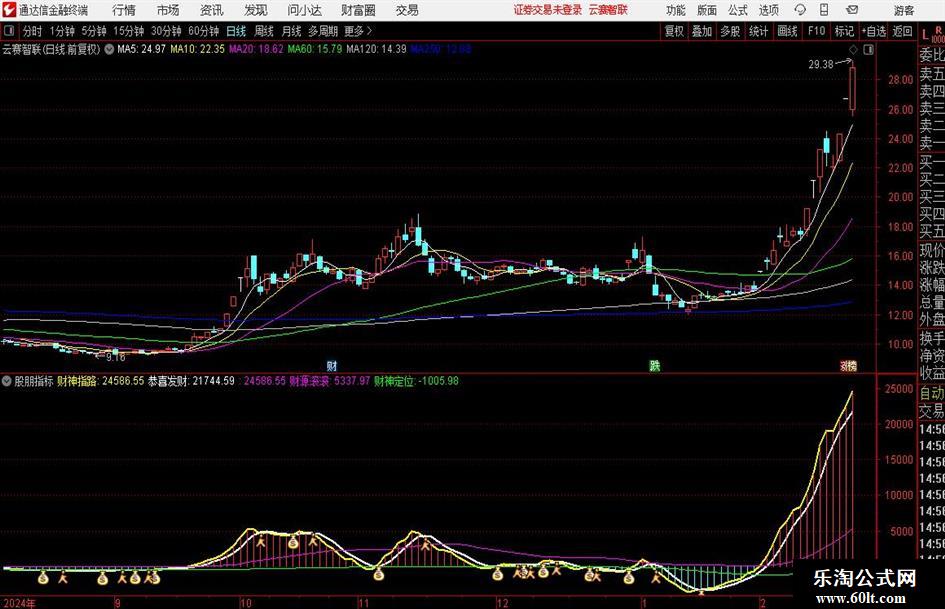Select the 日线 daily period tab
This screenshot has width=945, height=609.
coord(236,31)
